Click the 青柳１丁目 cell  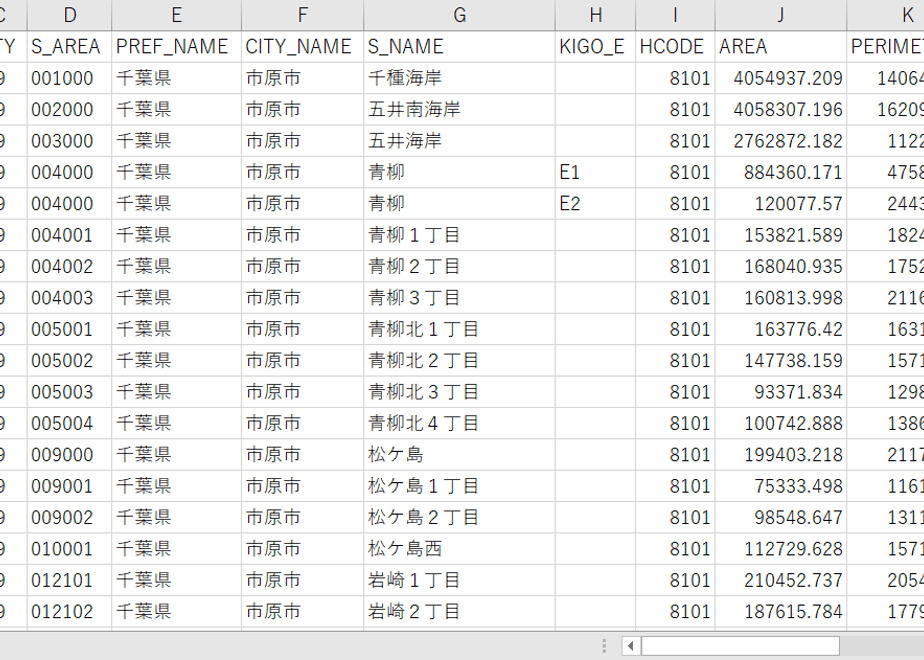[460, 235]
